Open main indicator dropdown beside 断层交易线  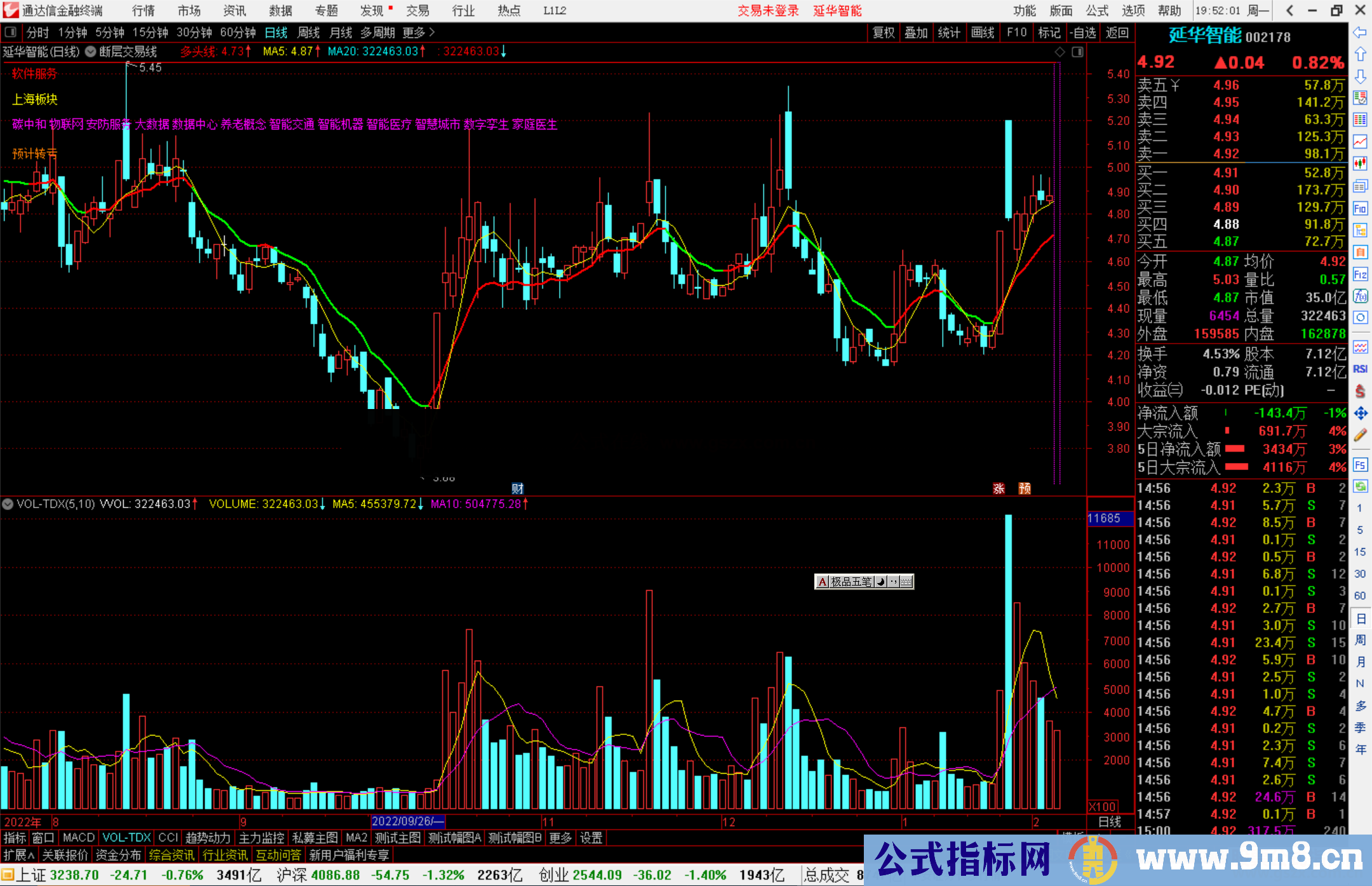(90, 52)
